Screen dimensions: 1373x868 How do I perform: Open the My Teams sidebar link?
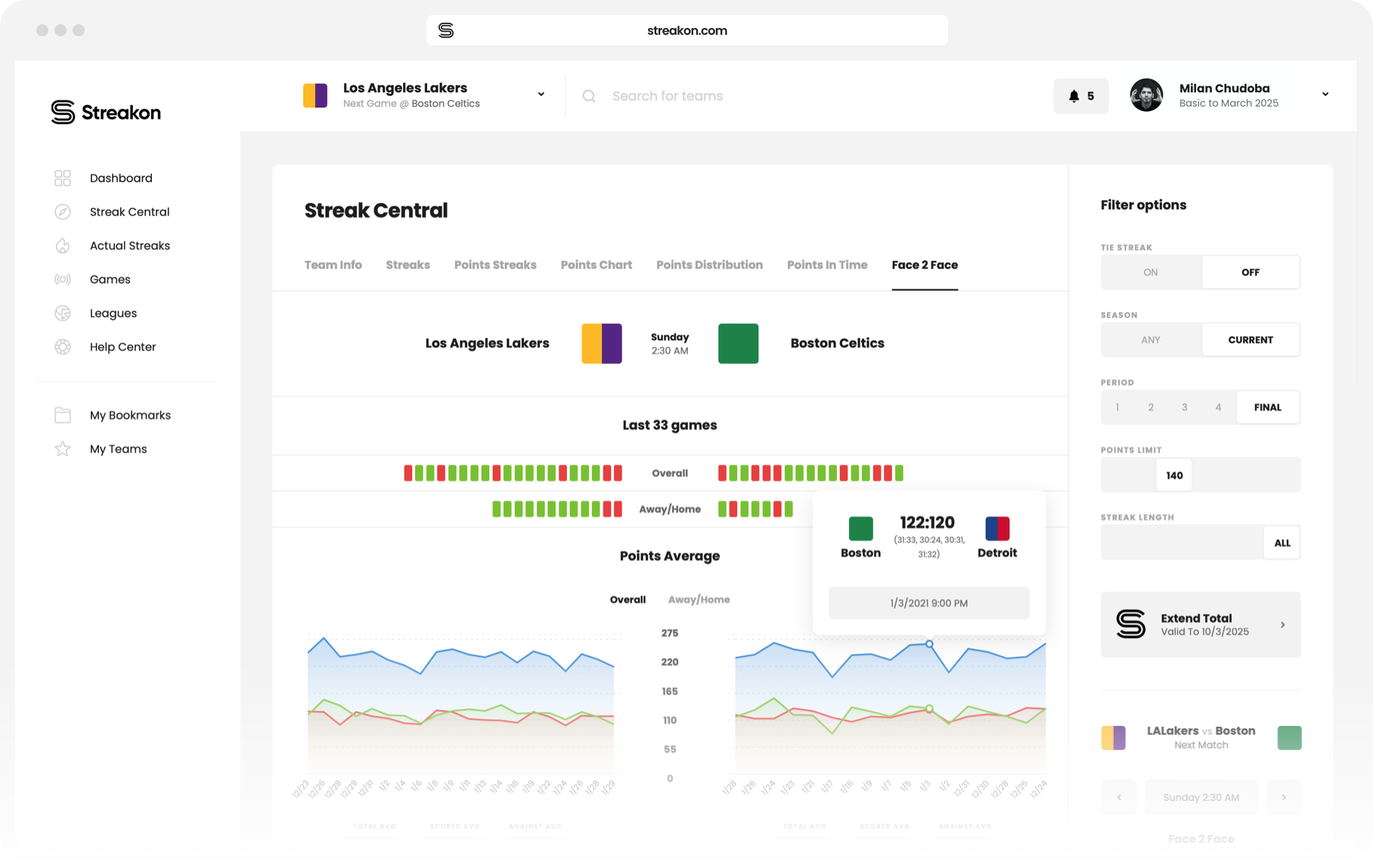point(119,449)
